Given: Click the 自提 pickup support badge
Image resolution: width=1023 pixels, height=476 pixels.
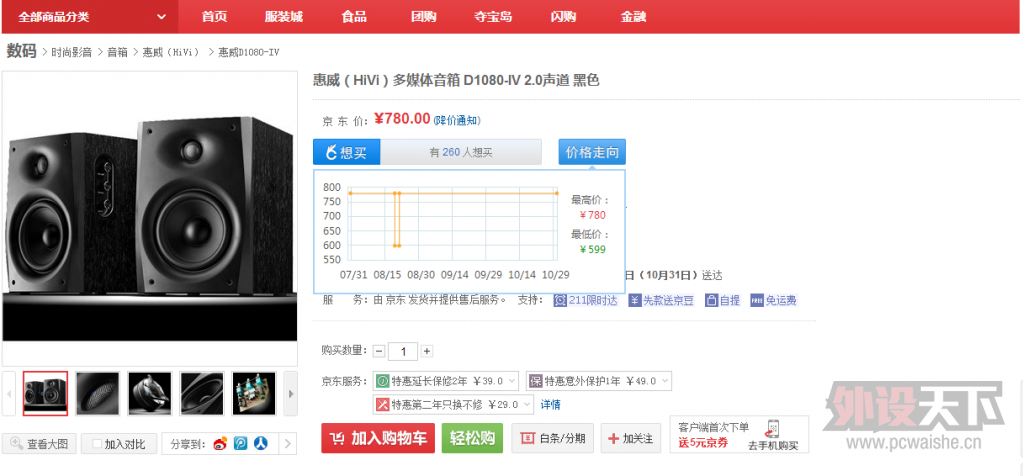Looking at the screenshot, I should click(x=722, y=301).
